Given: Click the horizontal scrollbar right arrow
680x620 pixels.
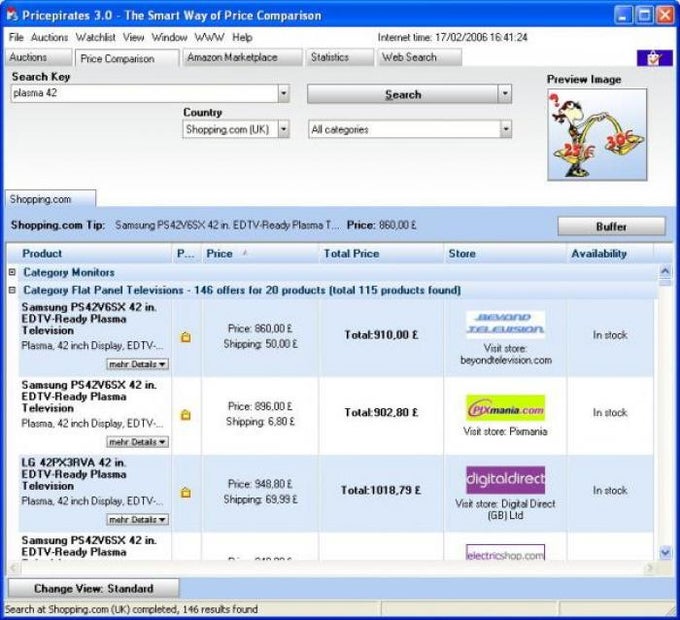Looking at the screenshot, I should (x=649, y=567).
